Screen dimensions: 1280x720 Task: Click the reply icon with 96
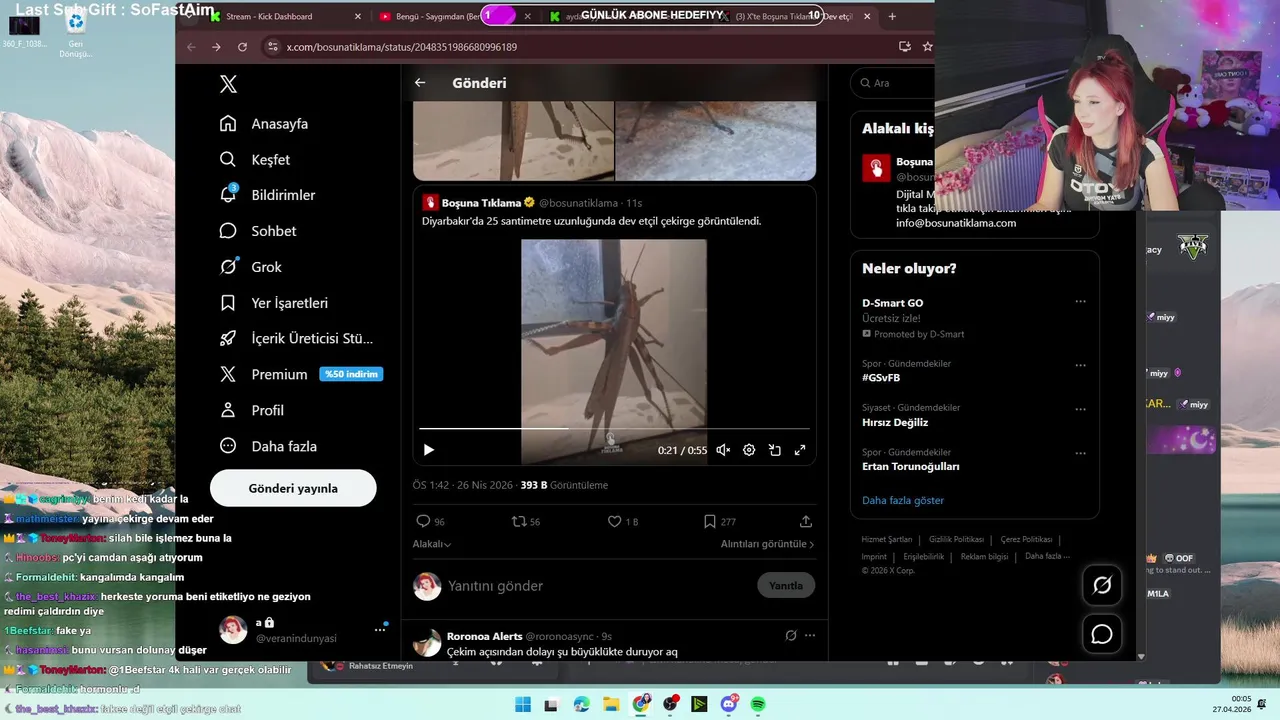point(430,521)
